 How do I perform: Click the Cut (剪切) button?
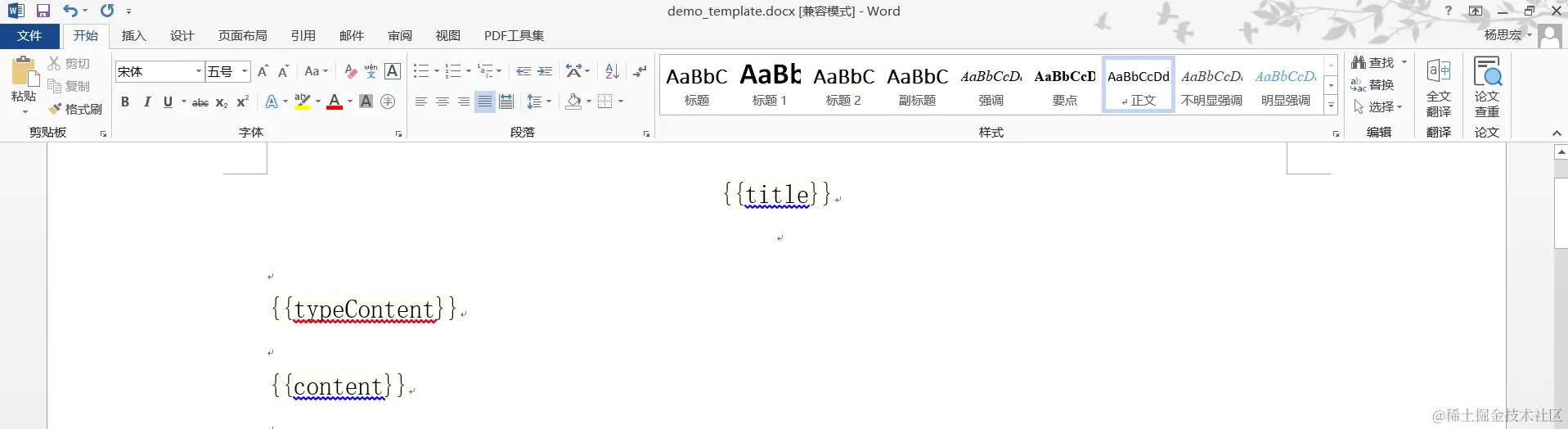[x=69, y=63]
